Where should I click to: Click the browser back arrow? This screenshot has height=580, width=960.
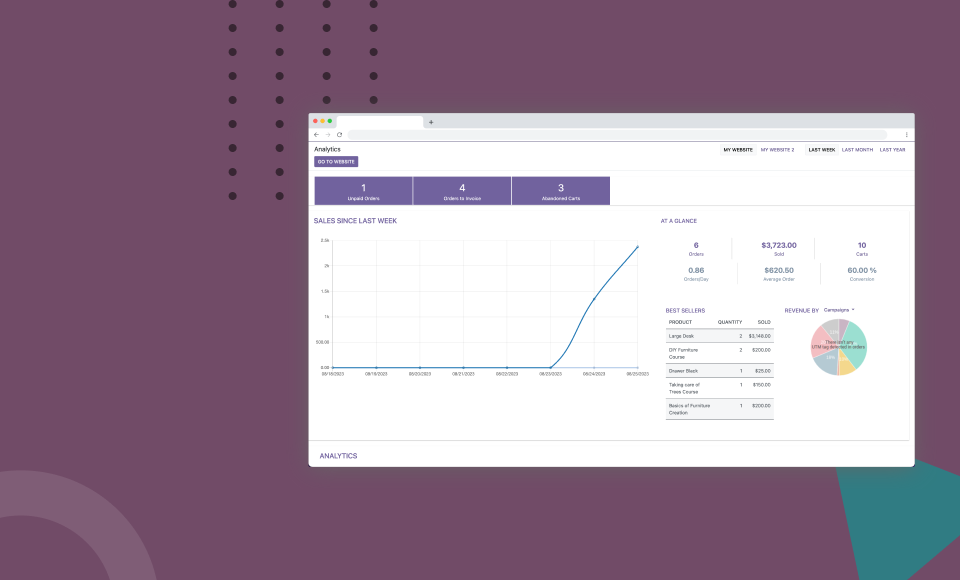pyautogui.click(x=317, y=134)
